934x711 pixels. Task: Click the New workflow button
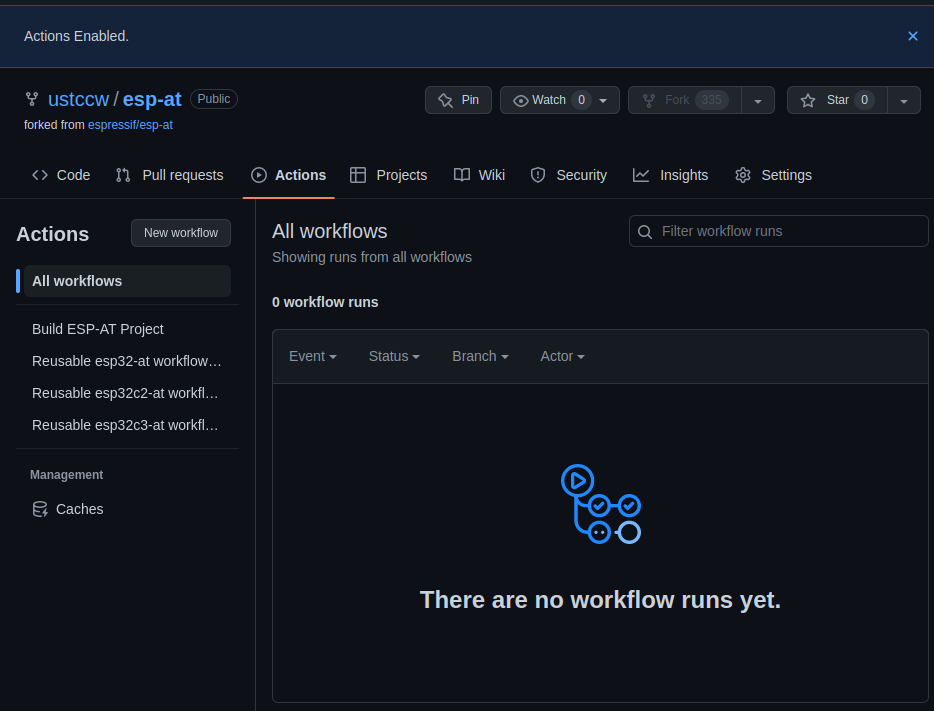tap(180, 232)
